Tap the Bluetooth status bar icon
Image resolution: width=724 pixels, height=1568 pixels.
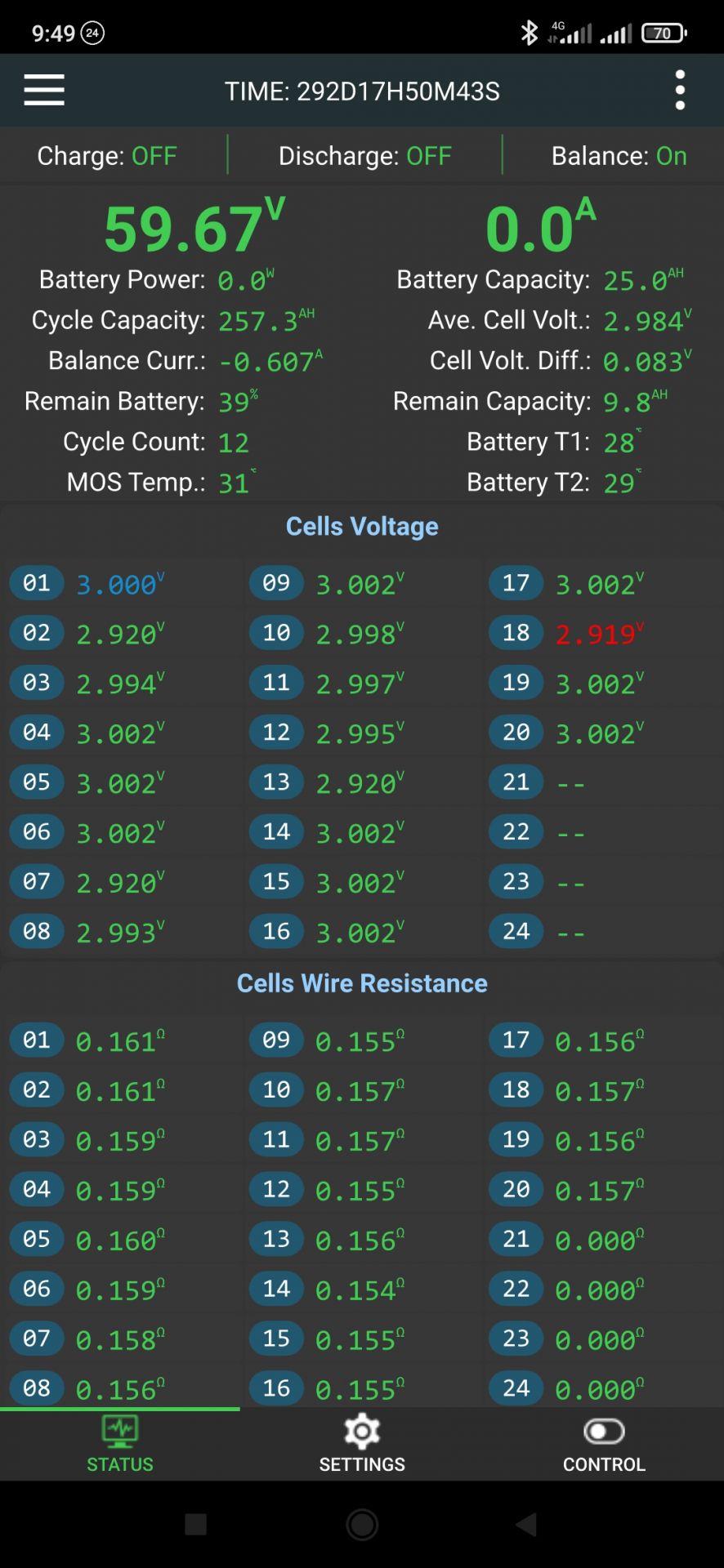(530, 33)
